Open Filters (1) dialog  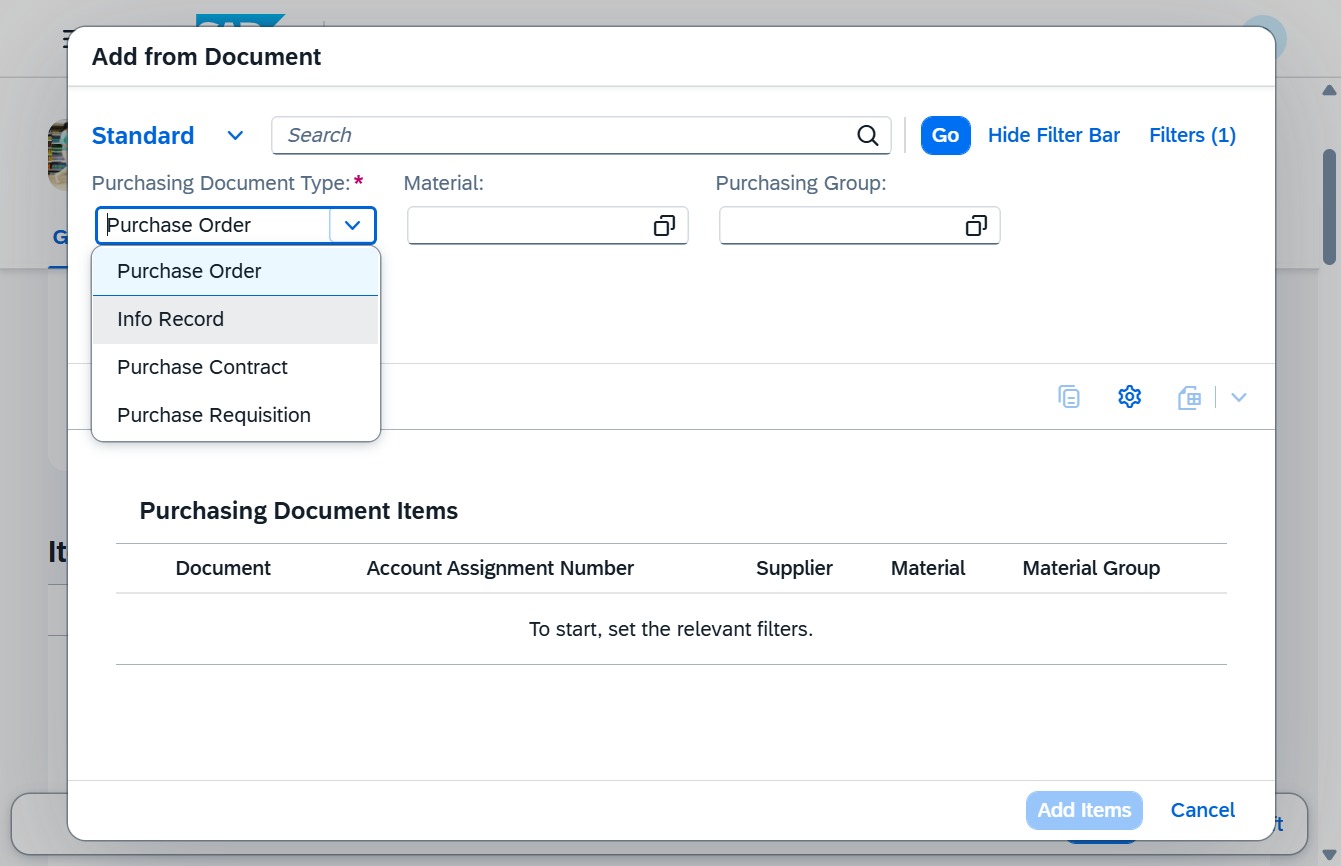tap(1193, 136)
